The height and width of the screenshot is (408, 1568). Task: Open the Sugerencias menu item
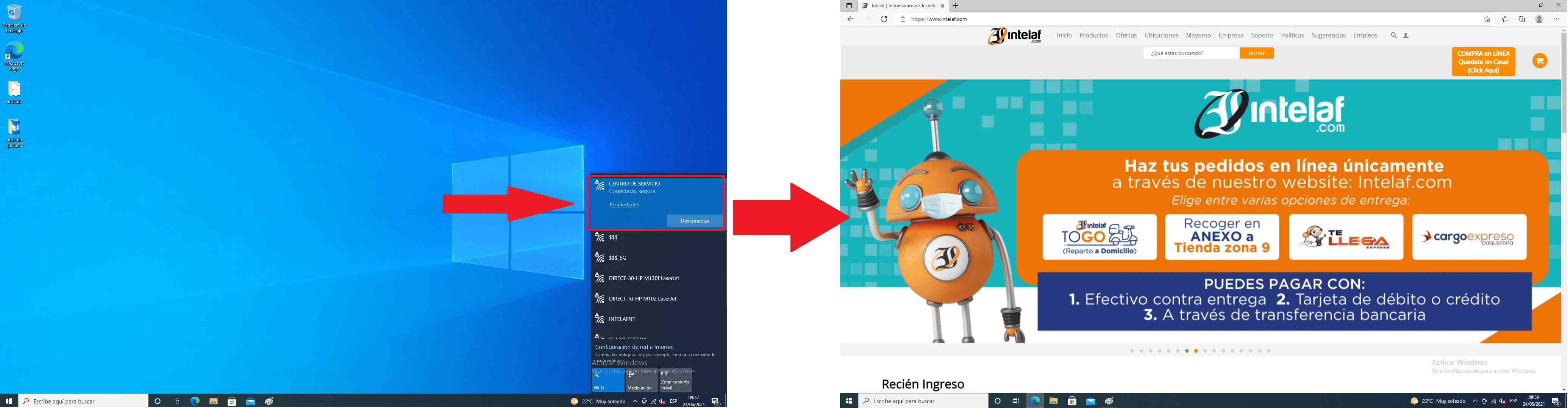[x=1328, y=36]
